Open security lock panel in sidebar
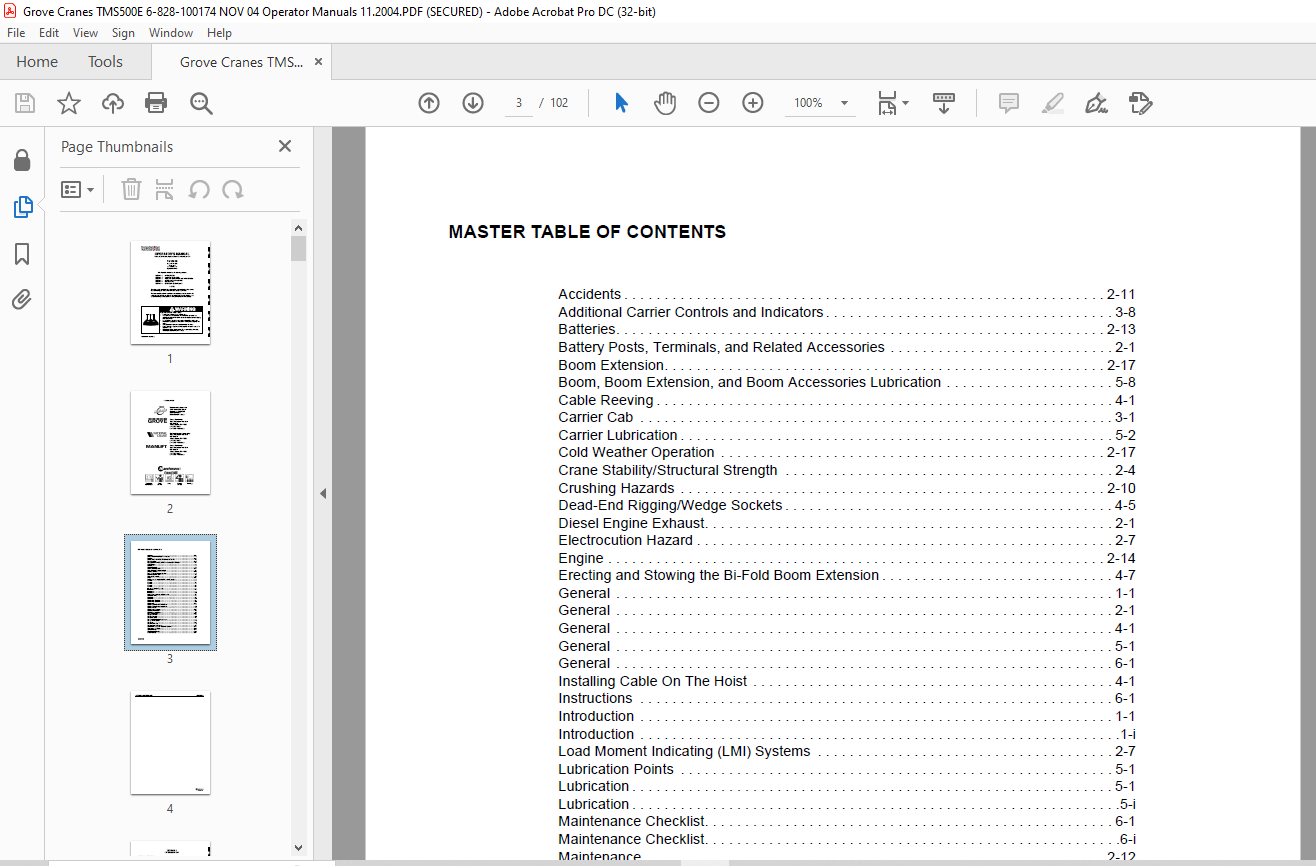The image size is (1316, 866). point(22,160)
